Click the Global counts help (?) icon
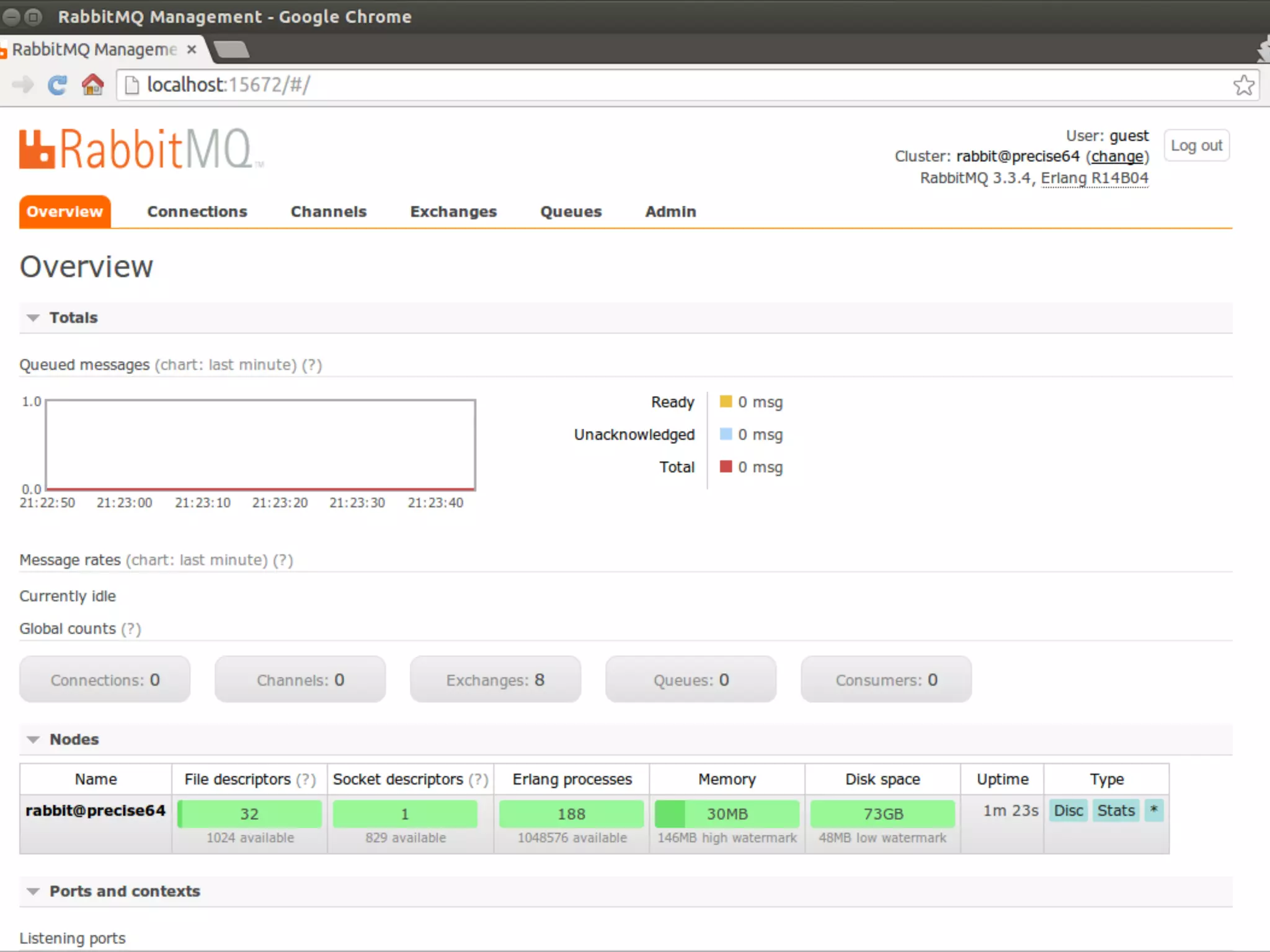 (131, 629)
